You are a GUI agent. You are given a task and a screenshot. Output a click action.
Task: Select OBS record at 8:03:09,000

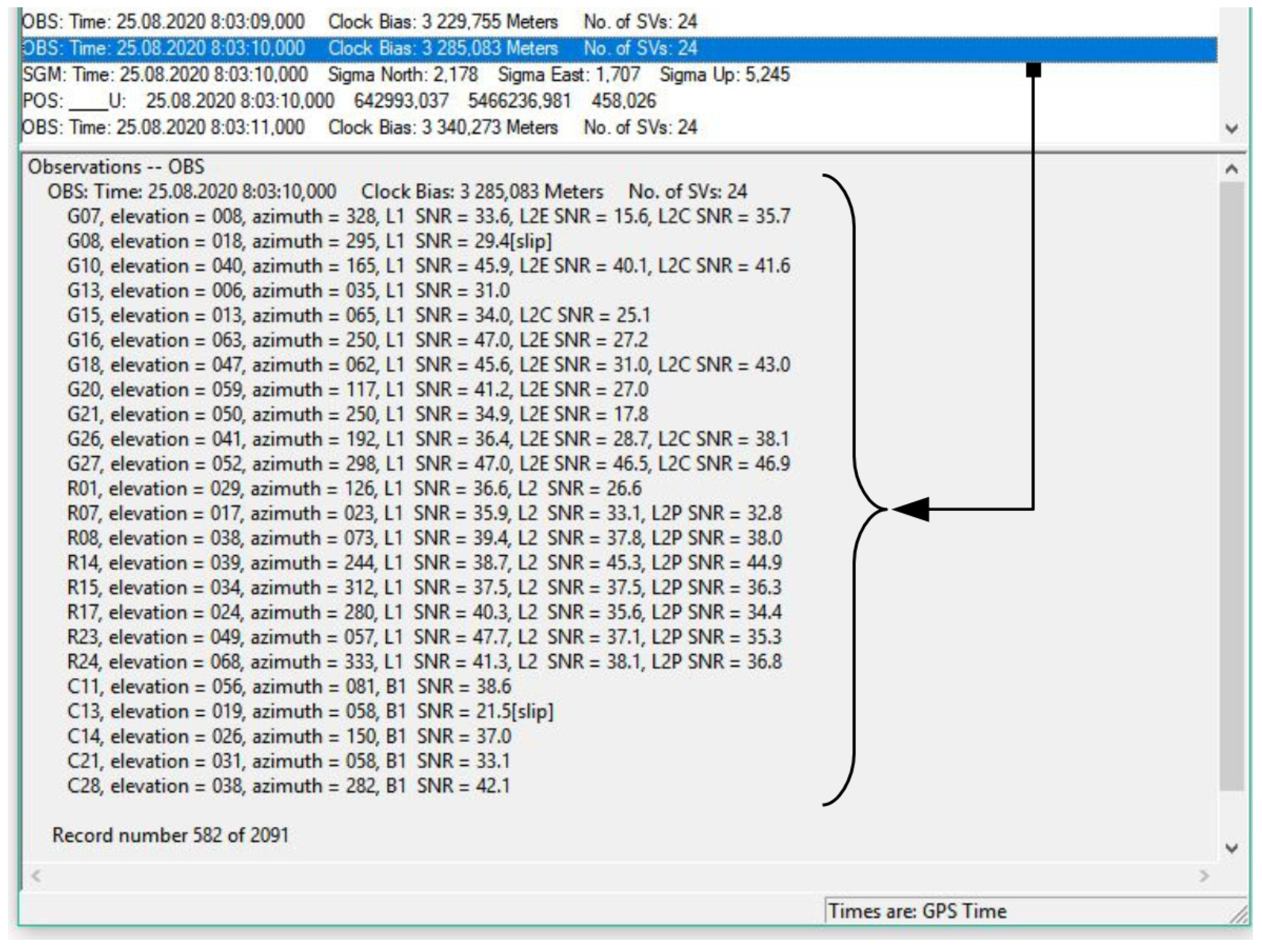360,22
